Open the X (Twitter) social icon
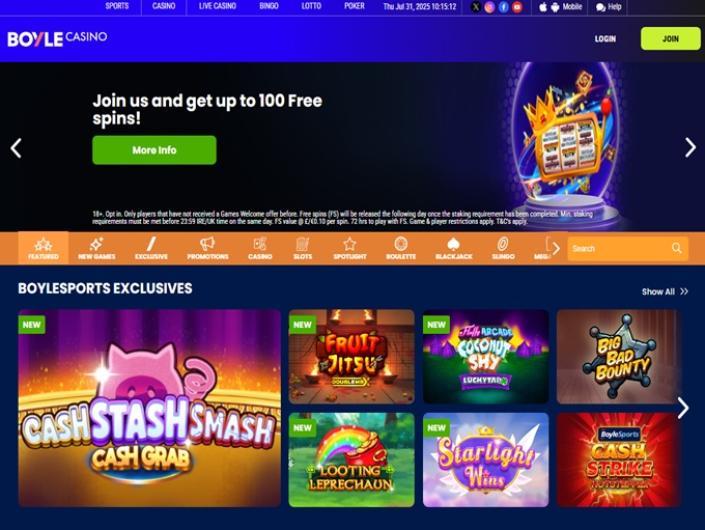 tap(476, 7)
